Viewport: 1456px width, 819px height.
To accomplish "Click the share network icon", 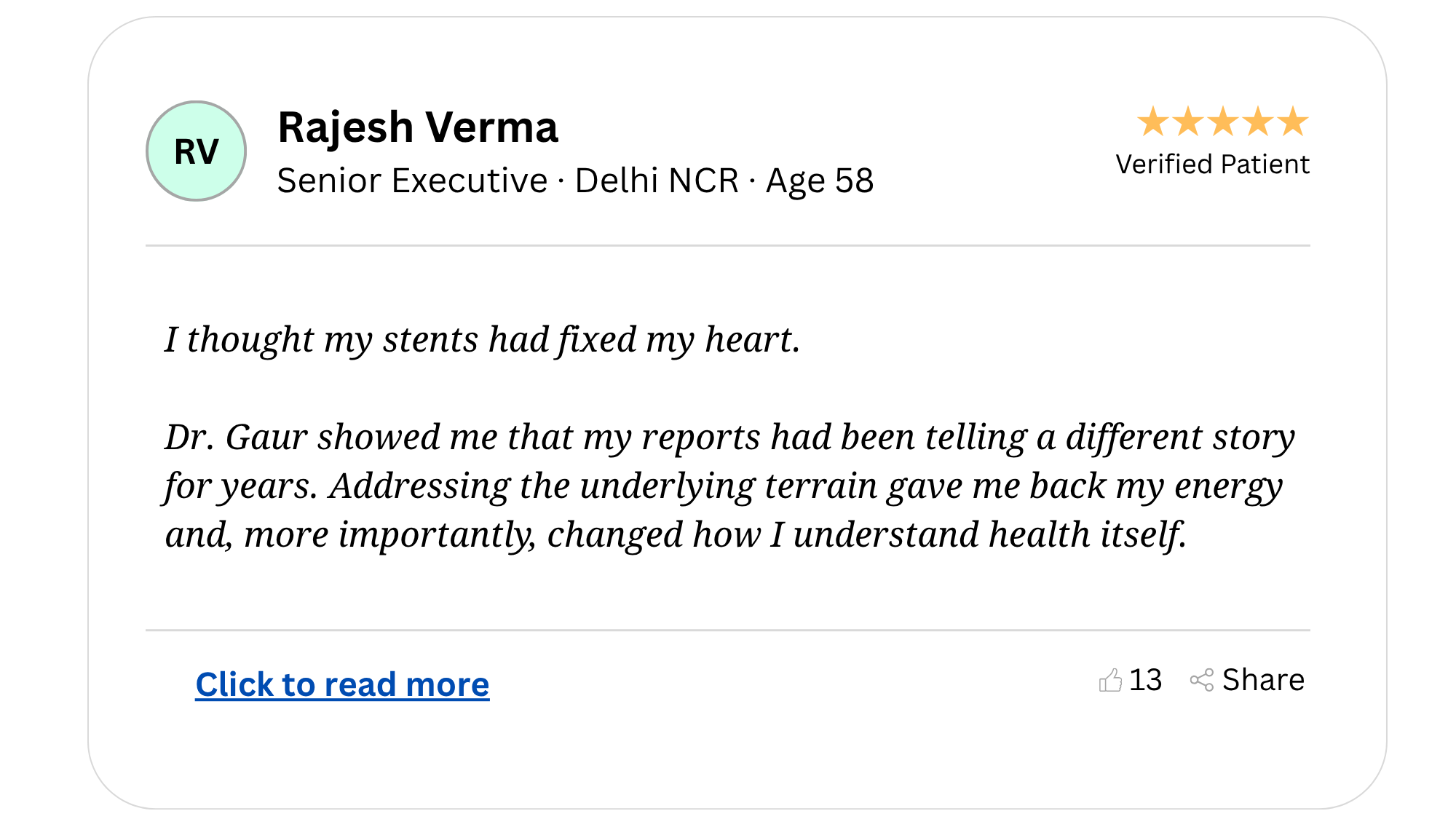I will pos(1202,680).
